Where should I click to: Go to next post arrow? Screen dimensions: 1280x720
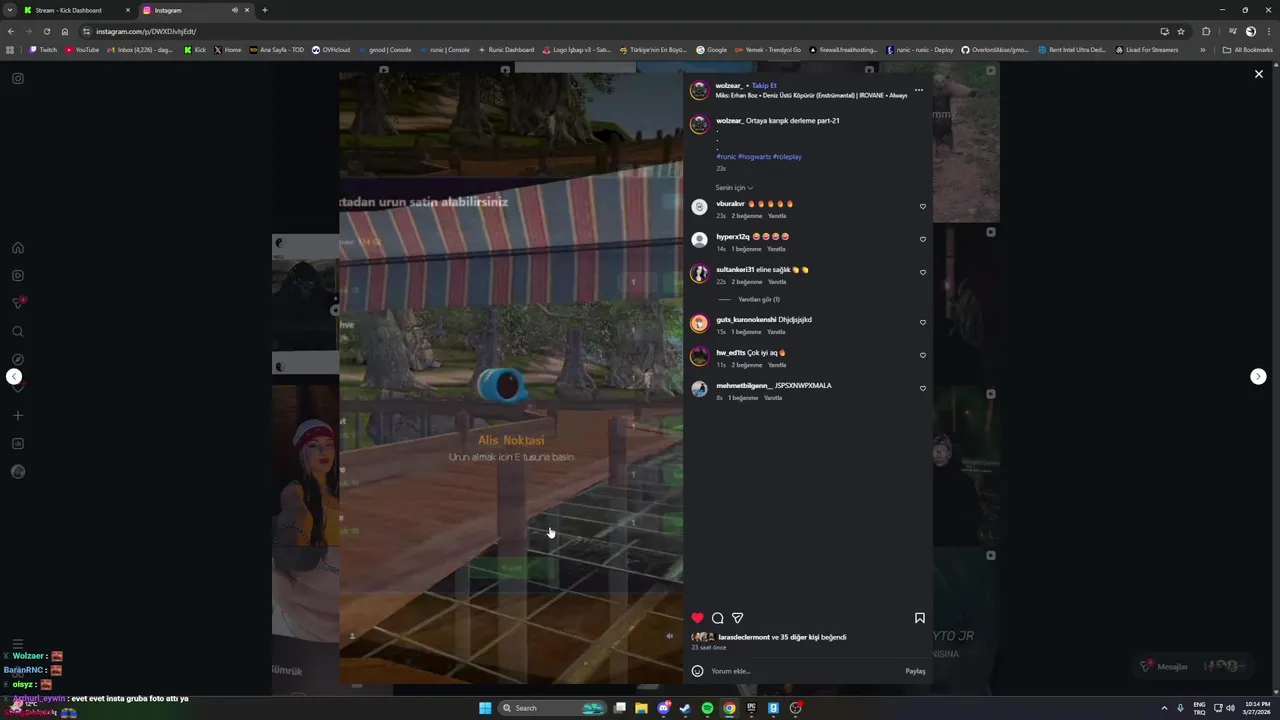point(1258,376)
